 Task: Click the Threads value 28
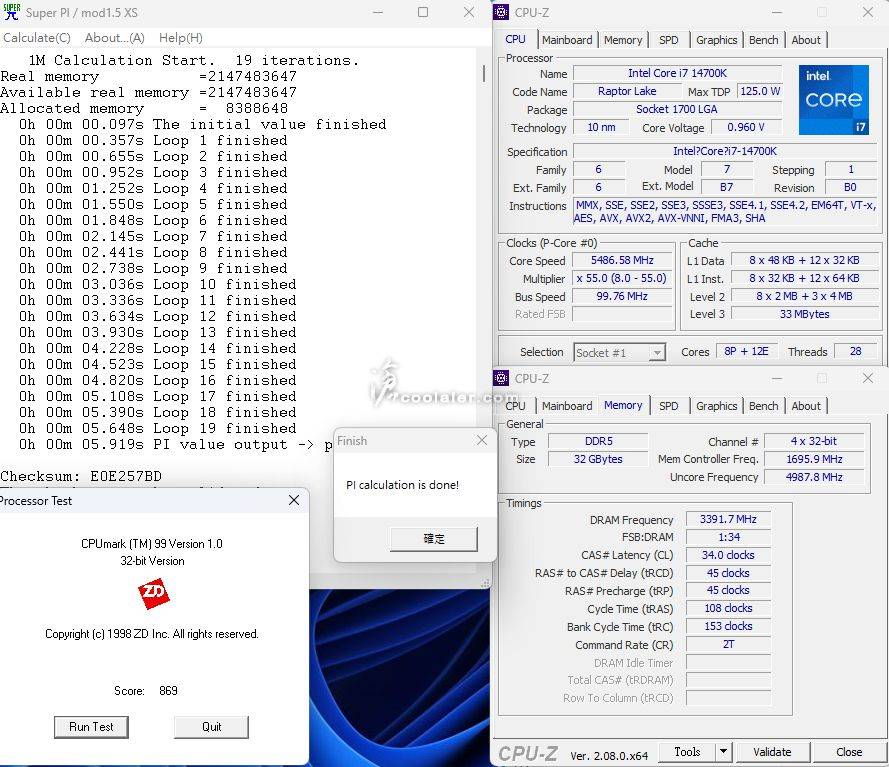coord(855,351)
